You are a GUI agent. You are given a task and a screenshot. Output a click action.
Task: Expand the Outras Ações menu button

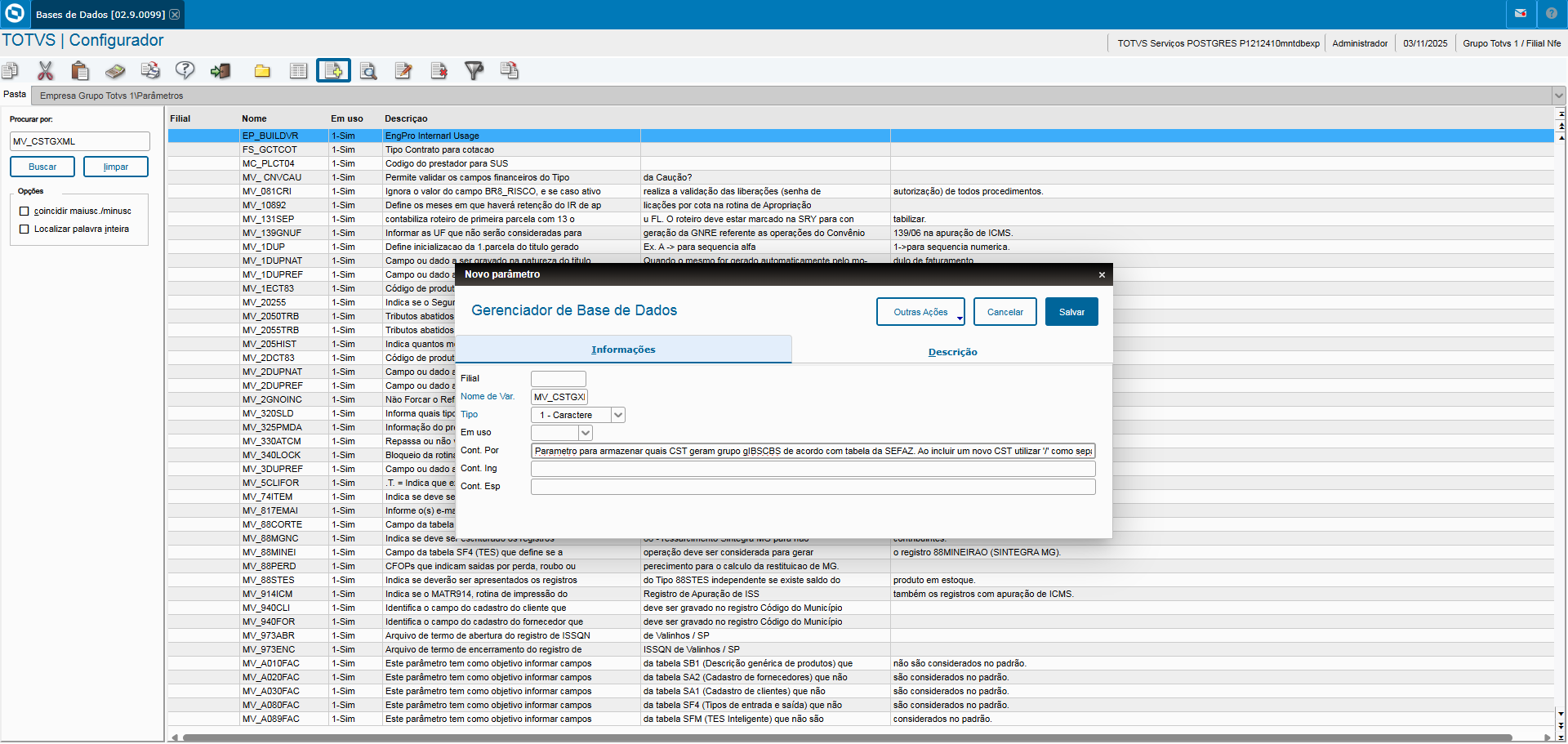(x=920, y=312)
